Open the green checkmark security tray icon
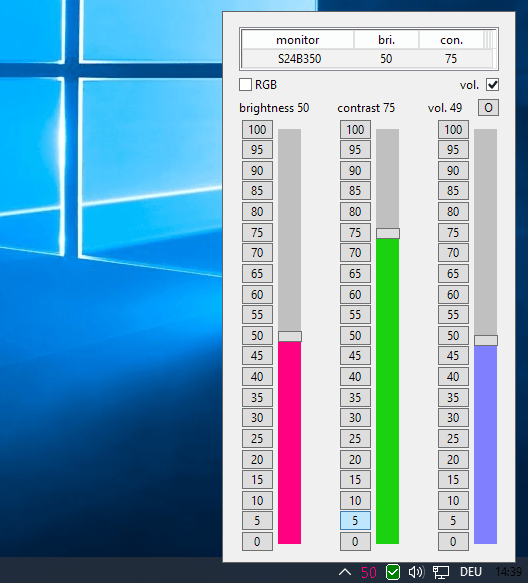528x583 pixels. click(393, 572)
